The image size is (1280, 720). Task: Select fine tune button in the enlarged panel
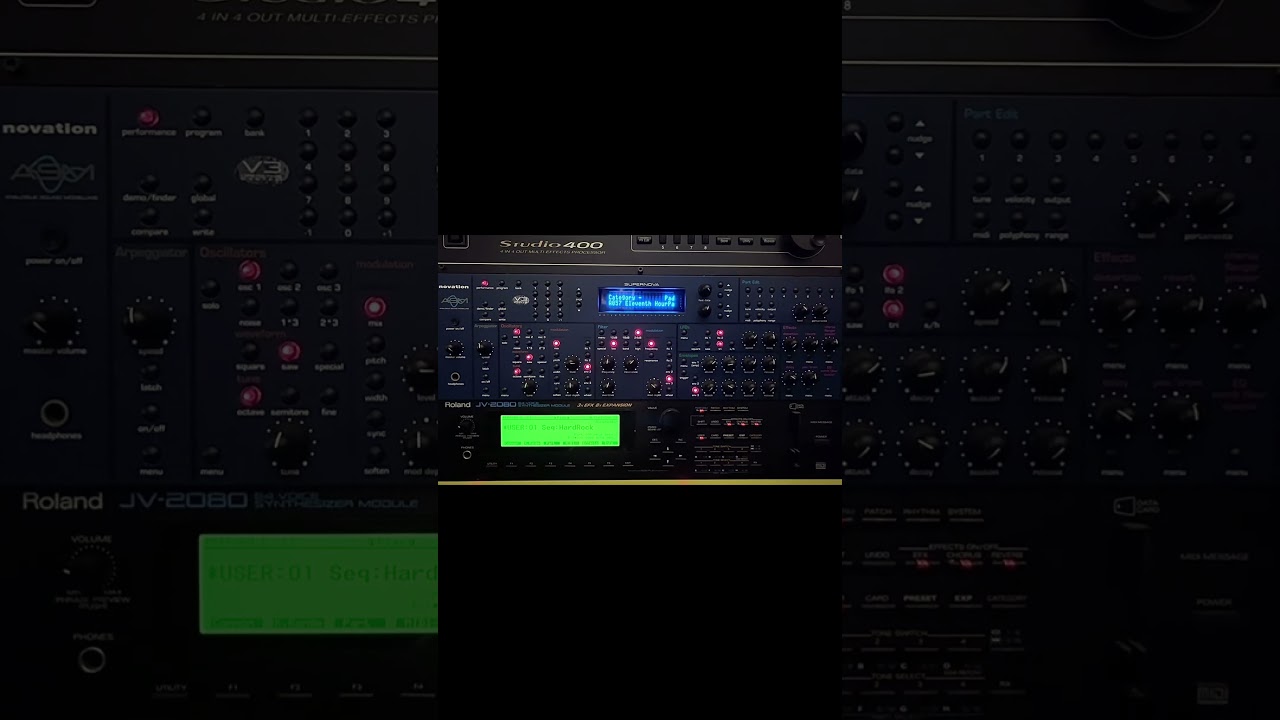pyautogui.click(x=328, y=396)
